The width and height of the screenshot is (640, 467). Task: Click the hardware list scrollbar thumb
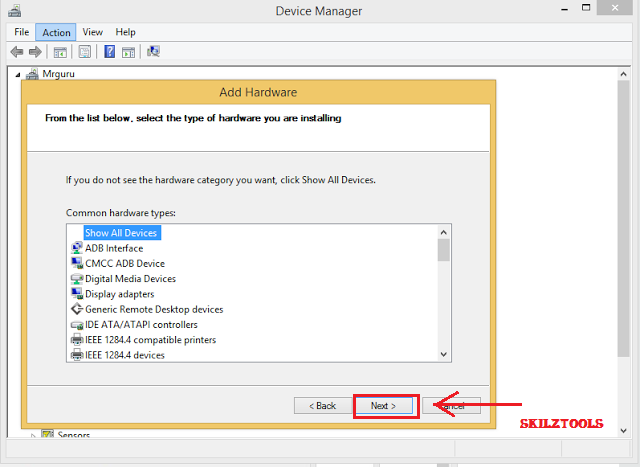tap(444, 250)
